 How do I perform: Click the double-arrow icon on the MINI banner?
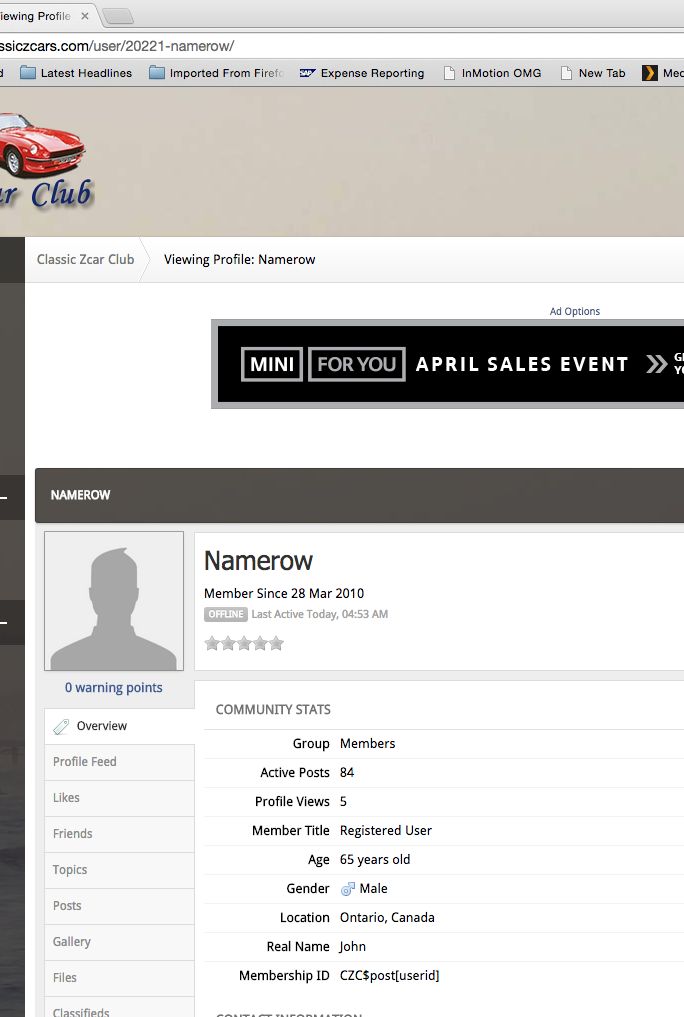coord(656,364)
